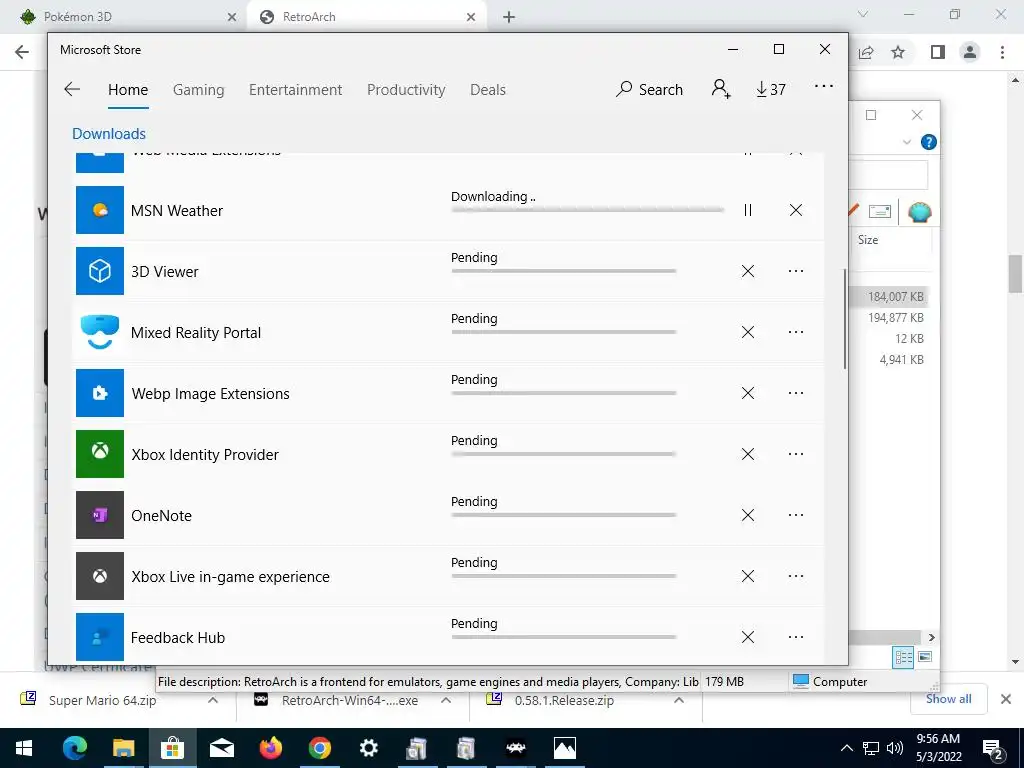Open the Entertainment tab

[295, 90]
